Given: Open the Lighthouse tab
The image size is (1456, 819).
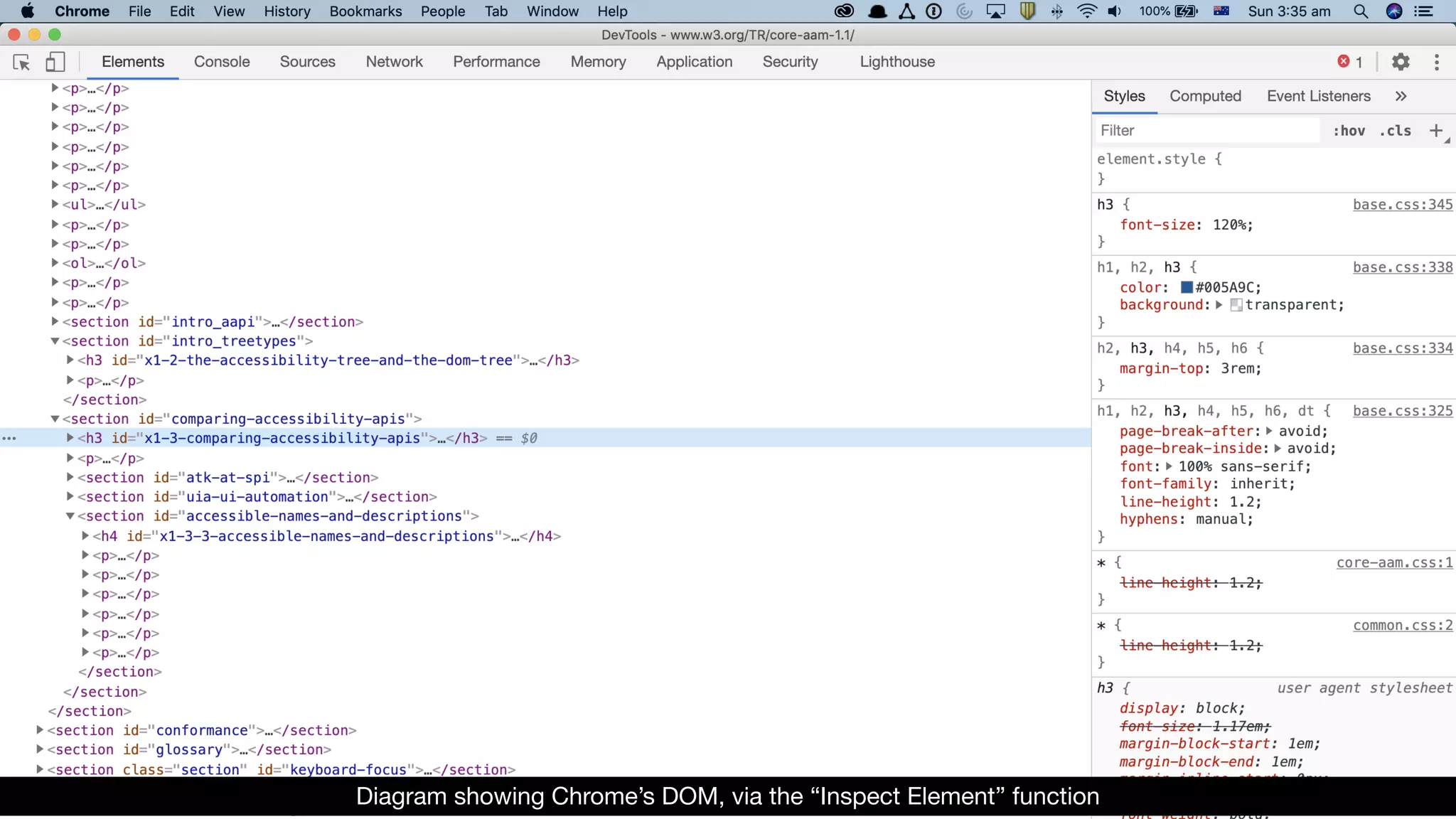Looking at the screenshot, I should 897,62.
